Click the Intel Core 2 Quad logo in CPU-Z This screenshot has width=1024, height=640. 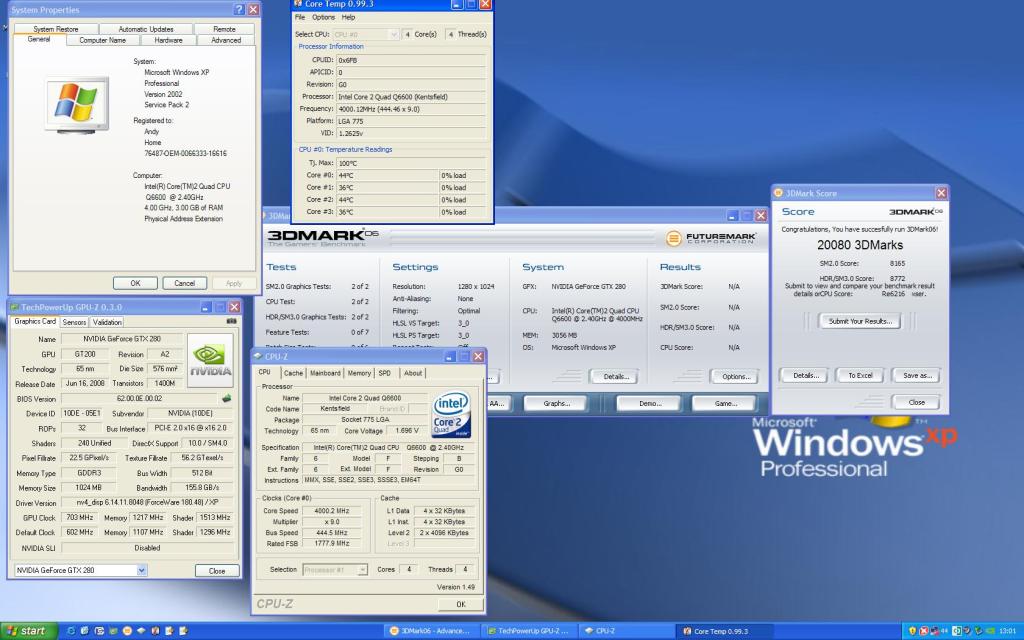[451, 415]
